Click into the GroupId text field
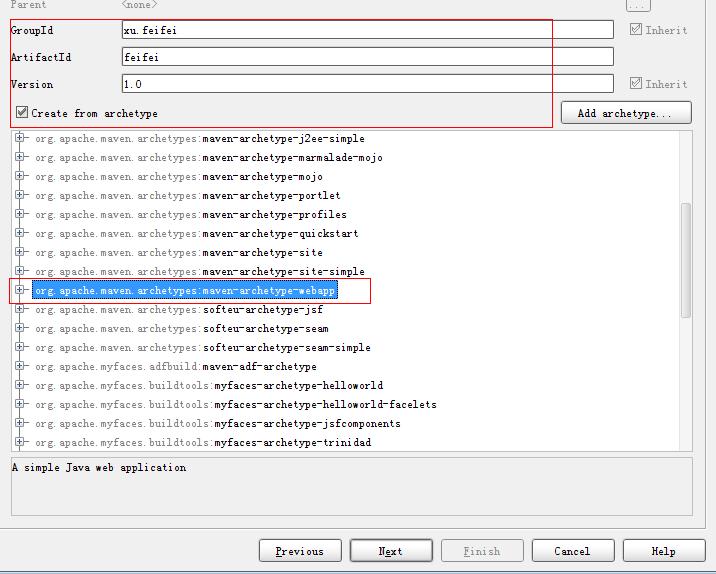716x574 pixels. [367, 30]
